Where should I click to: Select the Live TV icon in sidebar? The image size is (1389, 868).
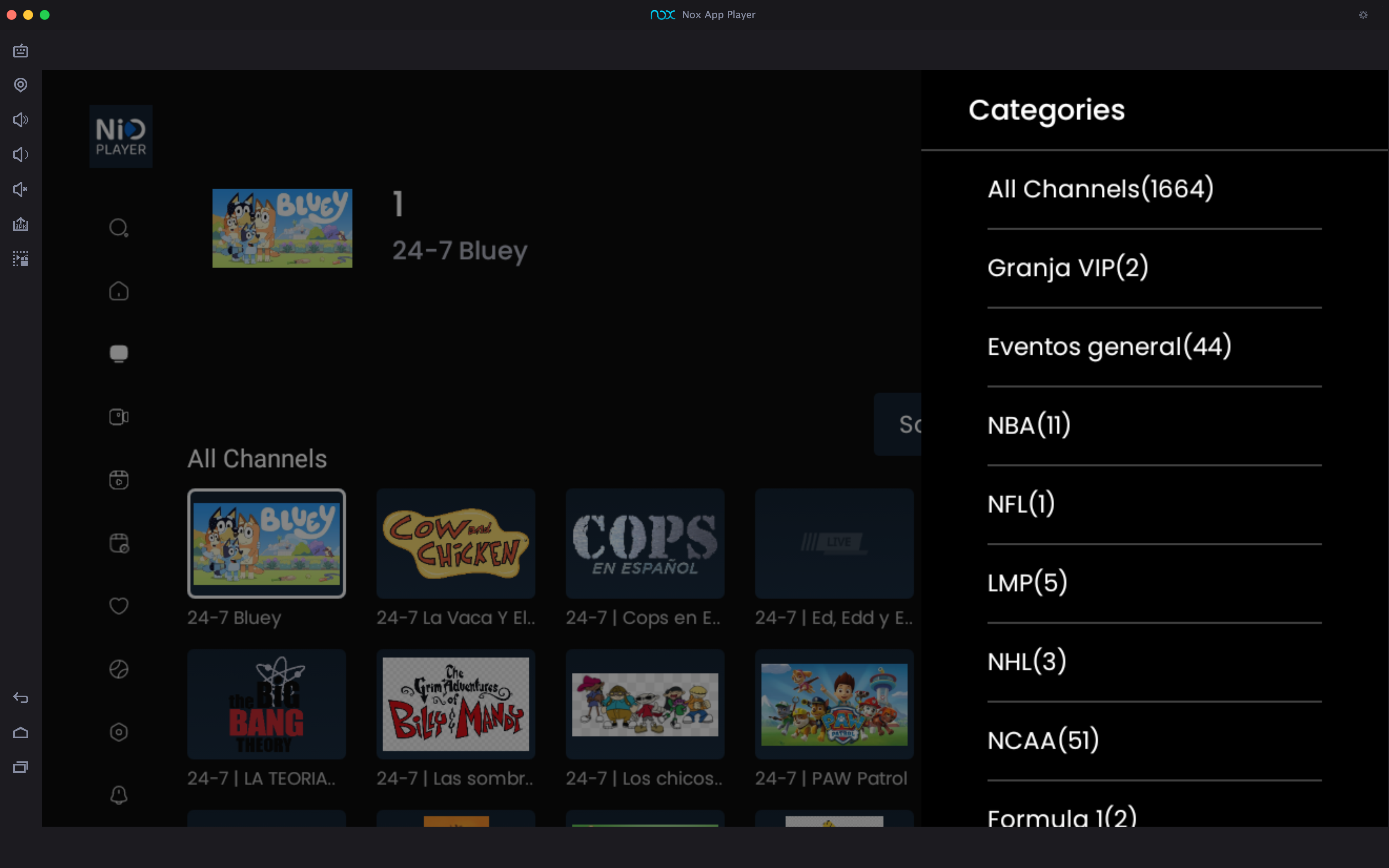tap(119, 354)
